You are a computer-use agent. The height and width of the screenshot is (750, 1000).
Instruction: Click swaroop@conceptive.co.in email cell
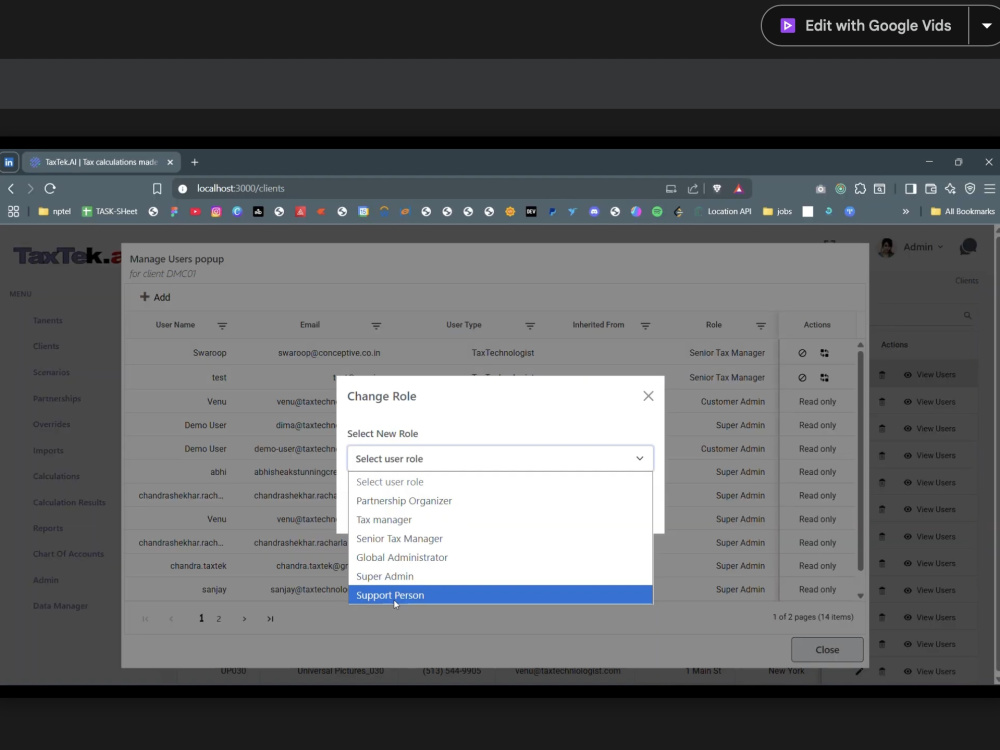(329, 353)
